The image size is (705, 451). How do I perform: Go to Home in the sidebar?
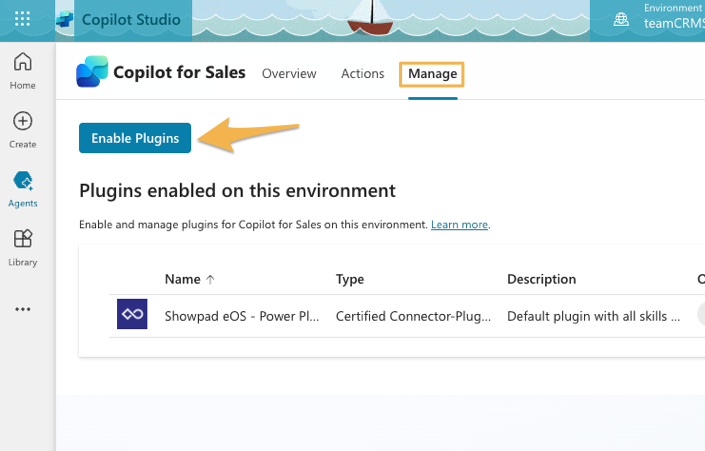pos(22,71)
